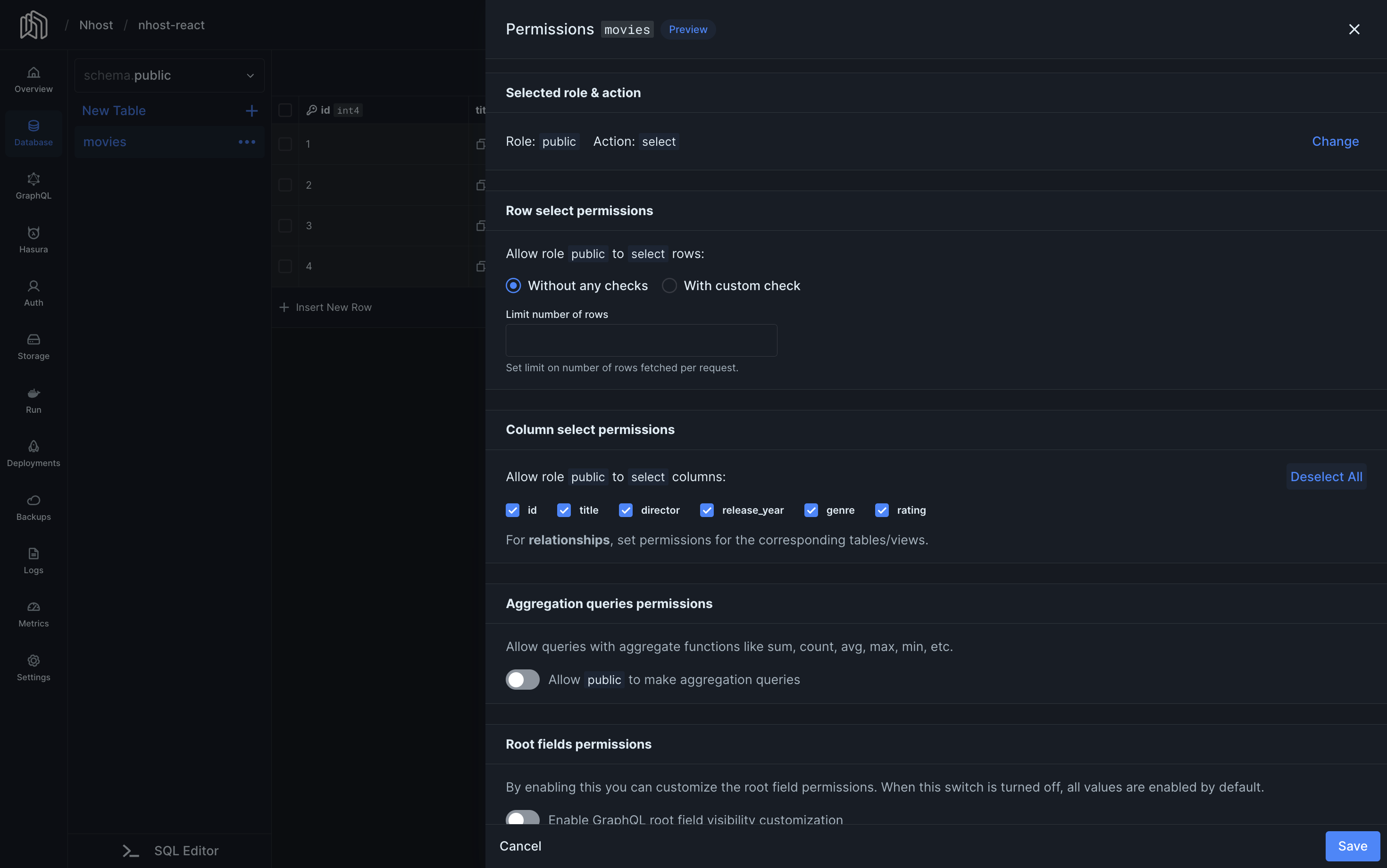Uncheck the release_year column checkbox
Screen dimensions: 1387x868
tap(707, 510)
